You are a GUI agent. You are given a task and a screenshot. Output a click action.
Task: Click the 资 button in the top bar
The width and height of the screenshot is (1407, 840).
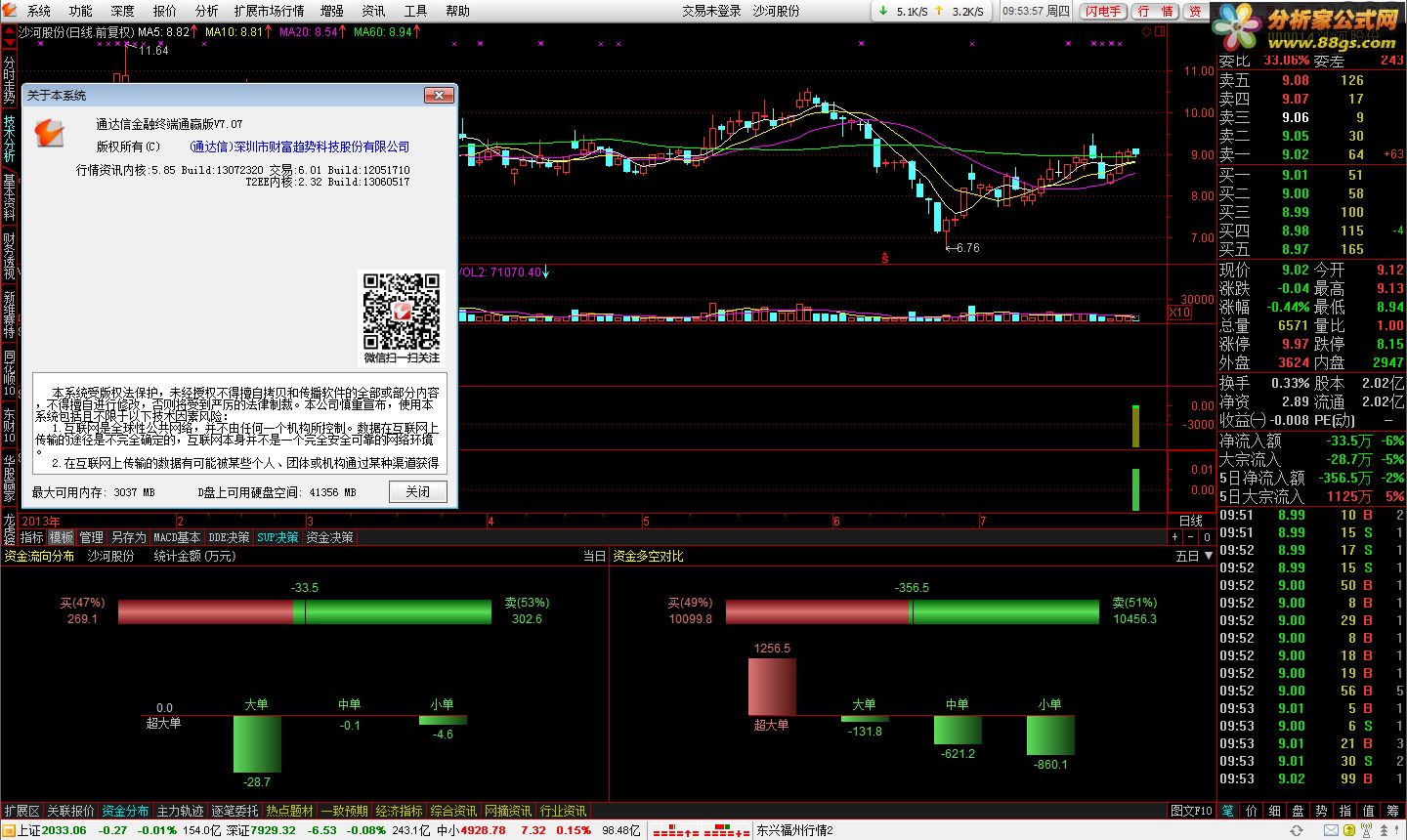click(x=1196, y=11)
